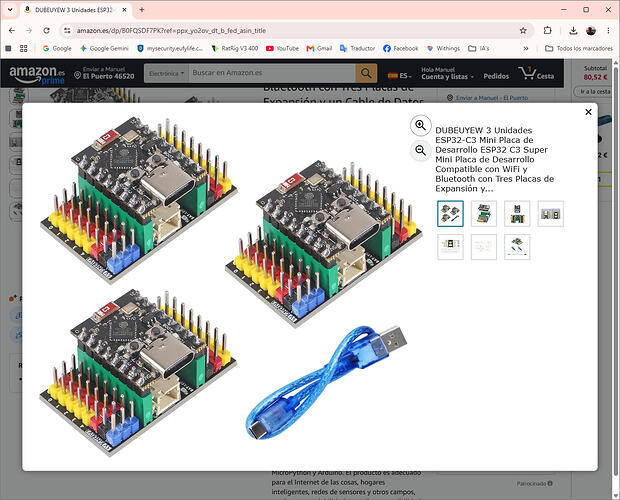
Task: Select the first product thumbnail
Action: pyautogui.click(x=450, y=213)
